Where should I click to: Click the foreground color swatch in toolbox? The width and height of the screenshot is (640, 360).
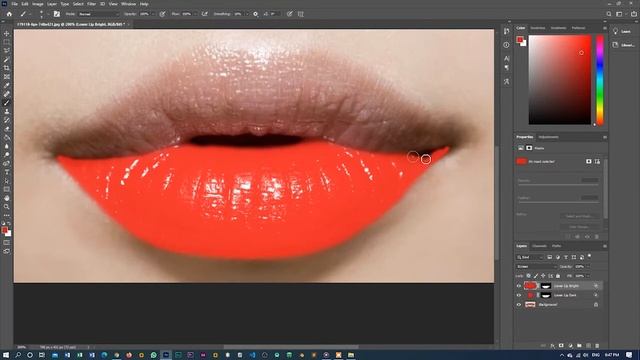tap(4, 230)
